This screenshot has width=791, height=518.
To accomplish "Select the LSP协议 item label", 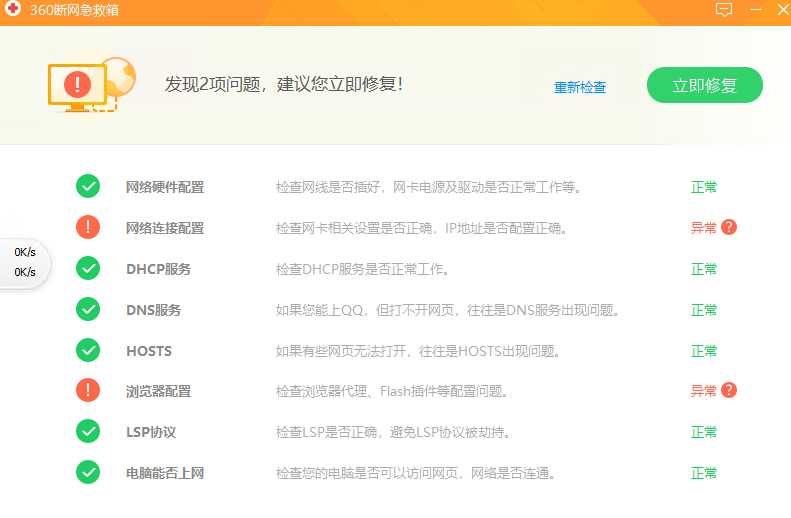I will [151, 432].
